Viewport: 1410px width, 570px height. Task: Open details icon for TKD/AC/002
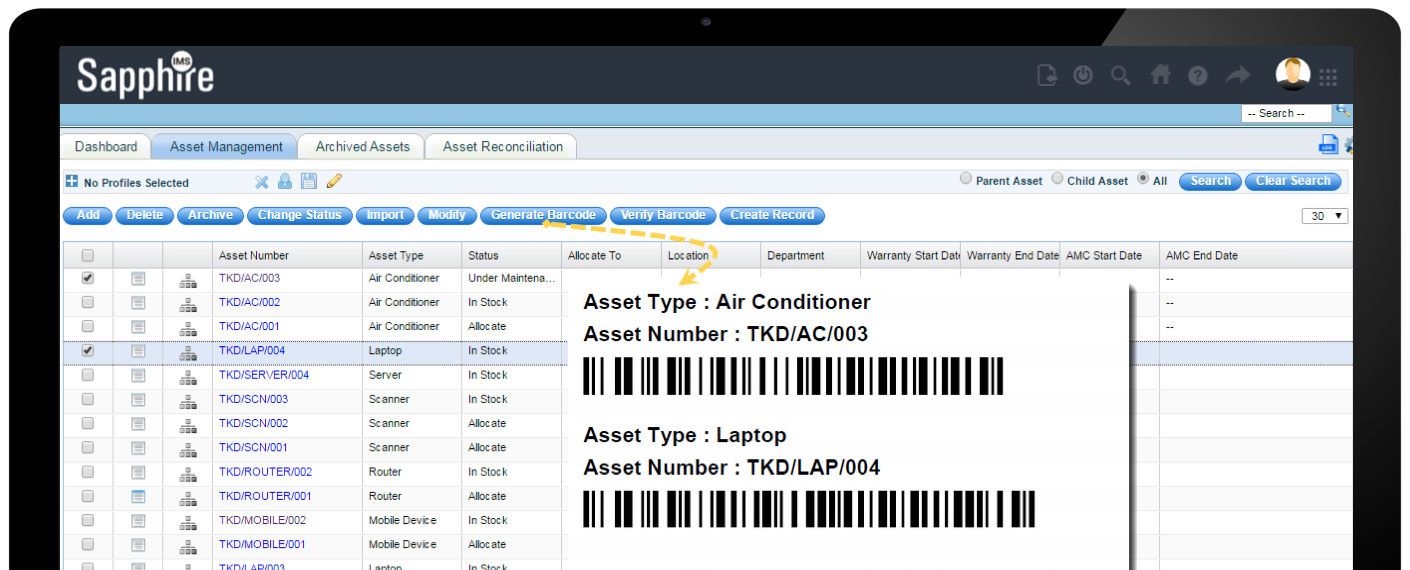(x=138, y=303)
